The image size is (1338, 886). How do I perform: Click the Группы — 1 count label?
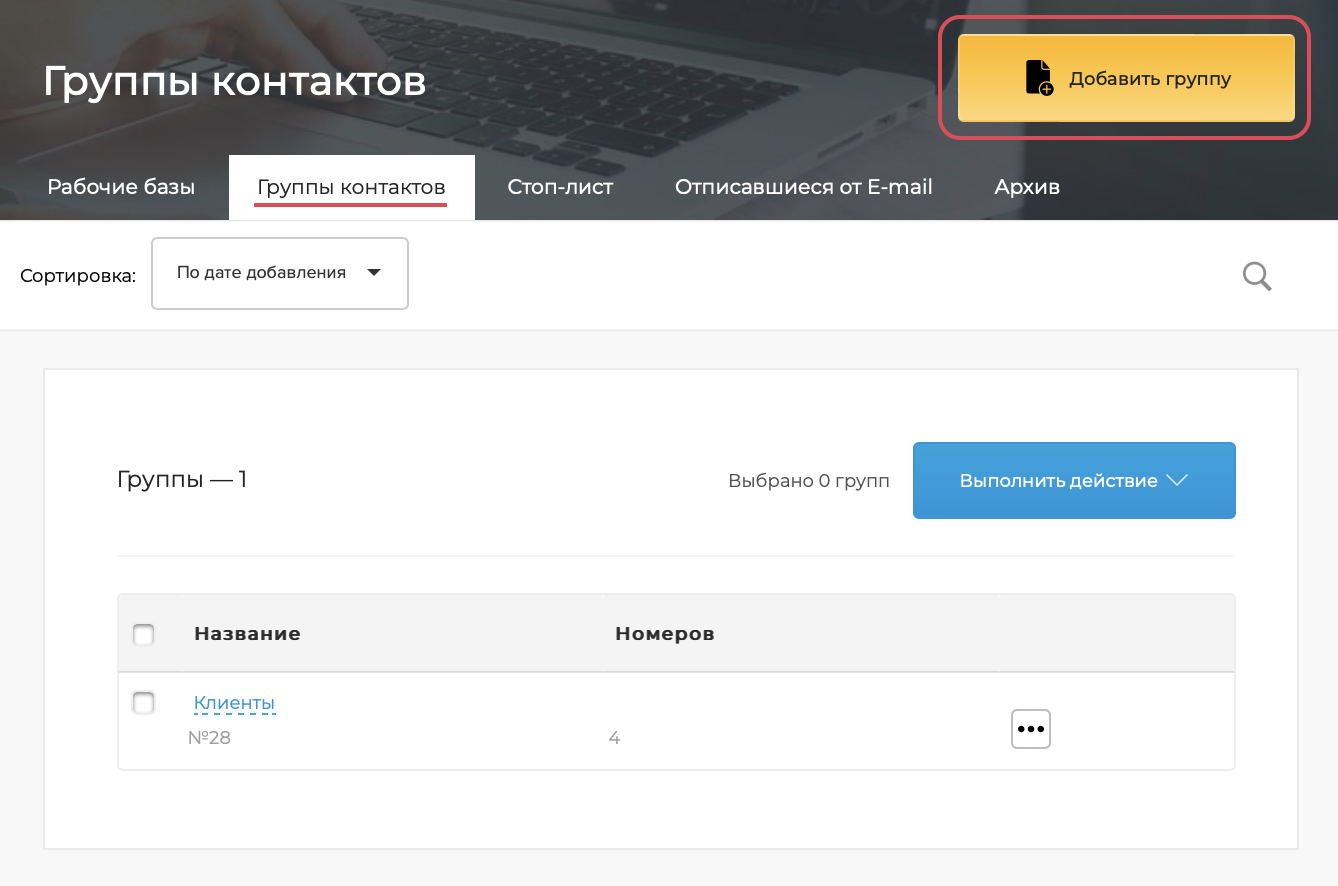(182, 480)
